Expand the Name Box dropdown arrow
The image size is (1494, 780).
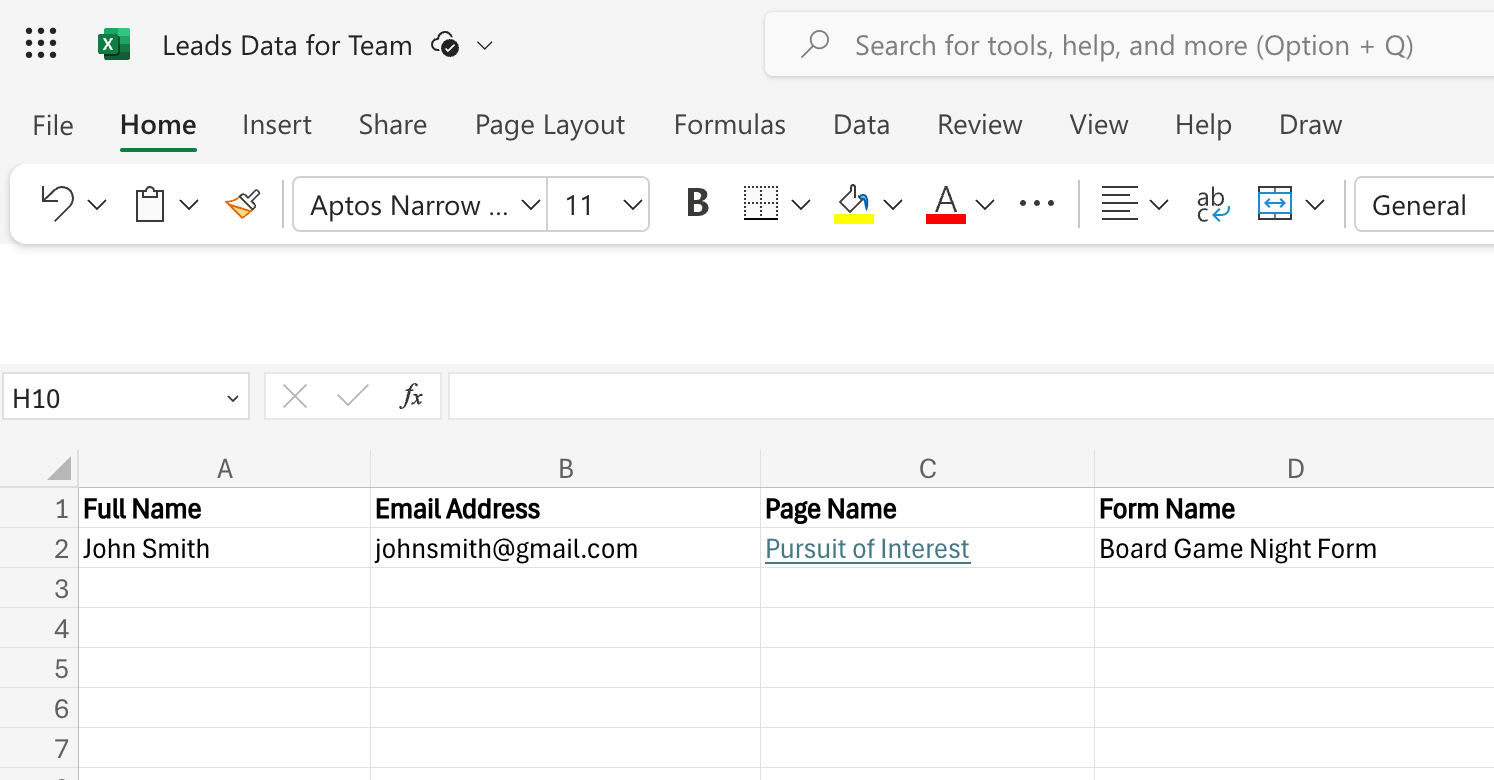point(232,399)
